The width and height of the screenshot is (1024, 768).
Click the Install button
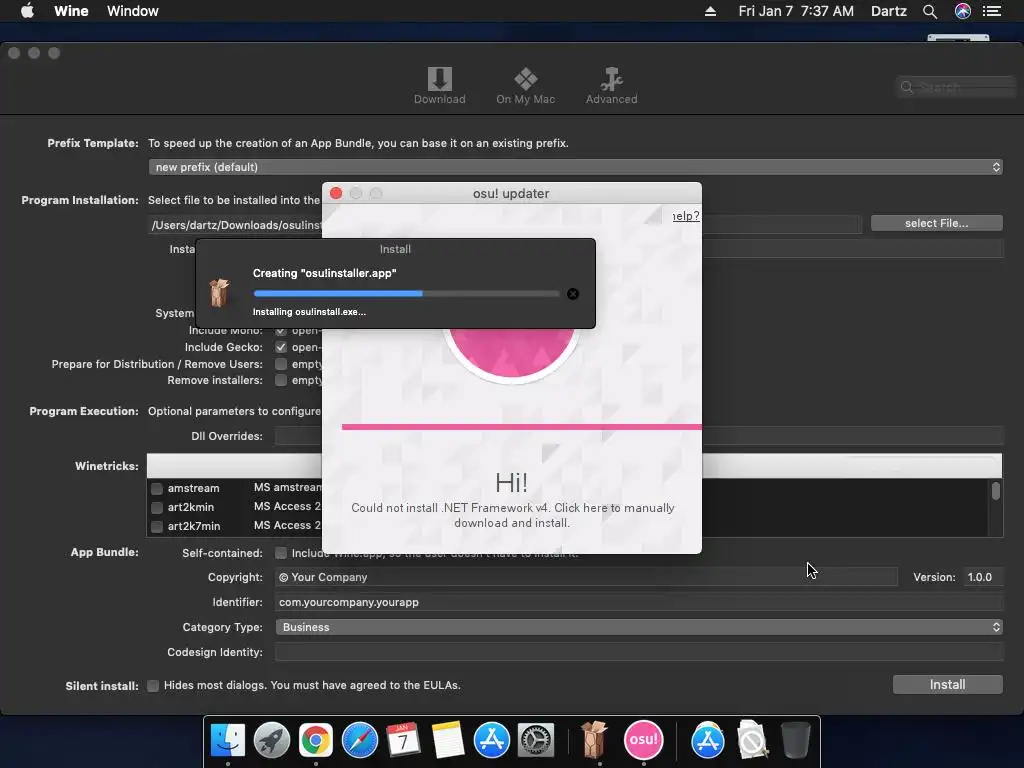[x=948, y=684]
